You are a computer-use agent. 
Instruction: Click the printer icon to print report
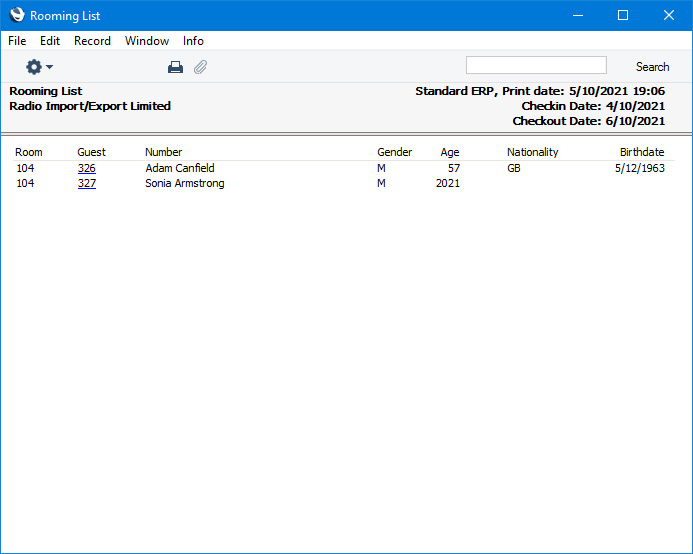(x=175, y=67)
